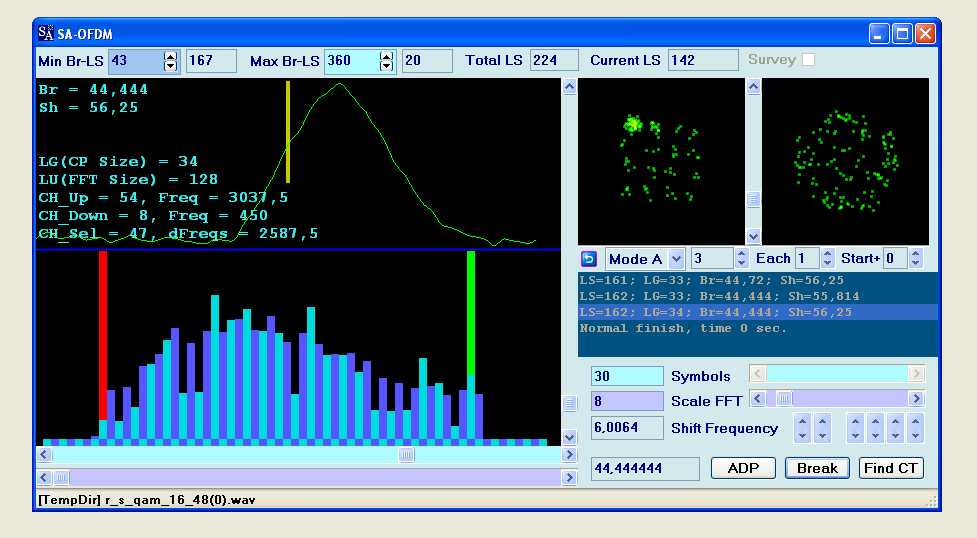
Task: Click the Each value spinner arrows
Action: point(828,259)
